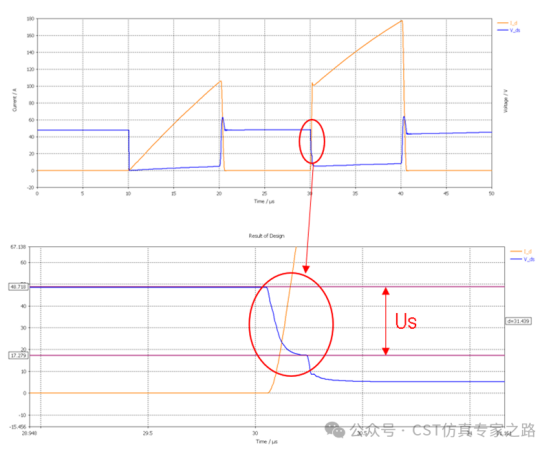The height and width of the screenshot is (452, 554).
Task: Select the 48.718 marker value label
Action: 18,287
